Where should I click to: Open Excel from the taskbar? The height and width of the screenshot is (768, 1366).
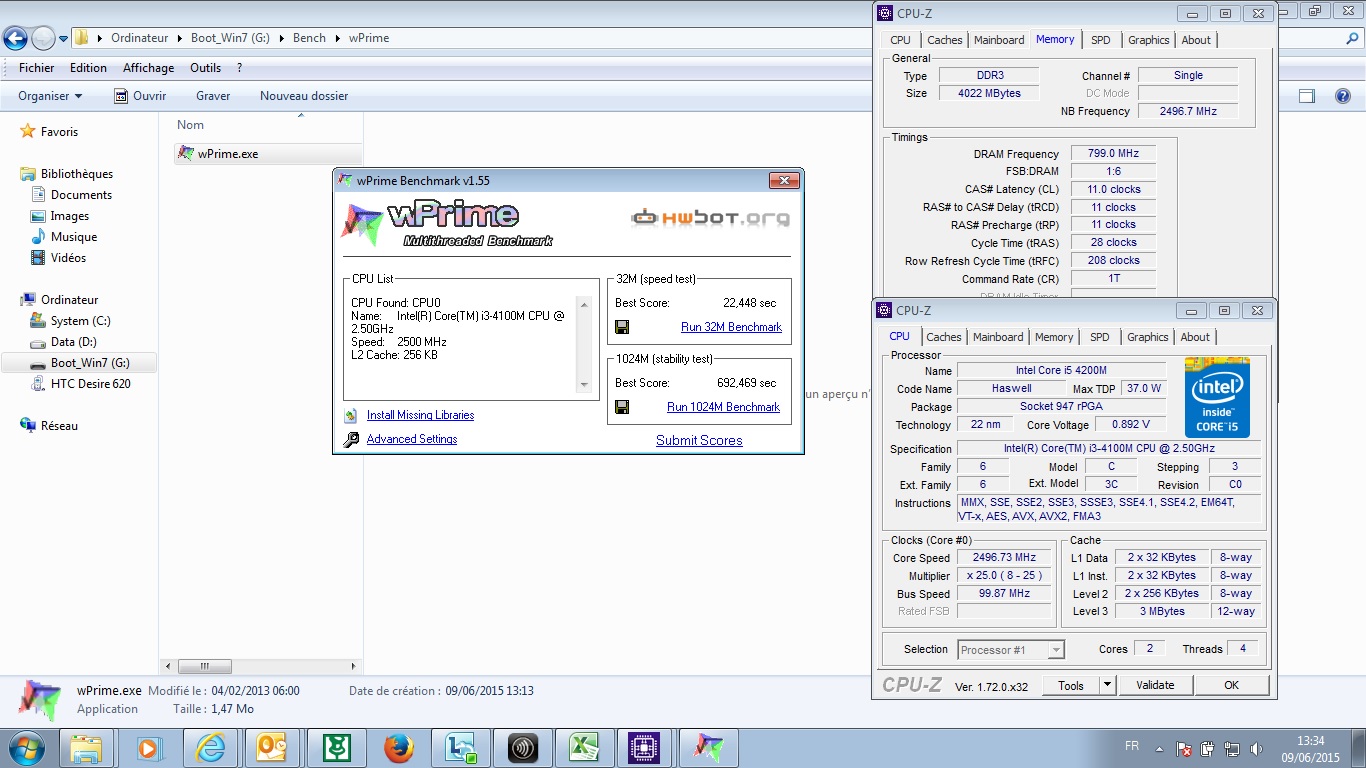(584, 747)
